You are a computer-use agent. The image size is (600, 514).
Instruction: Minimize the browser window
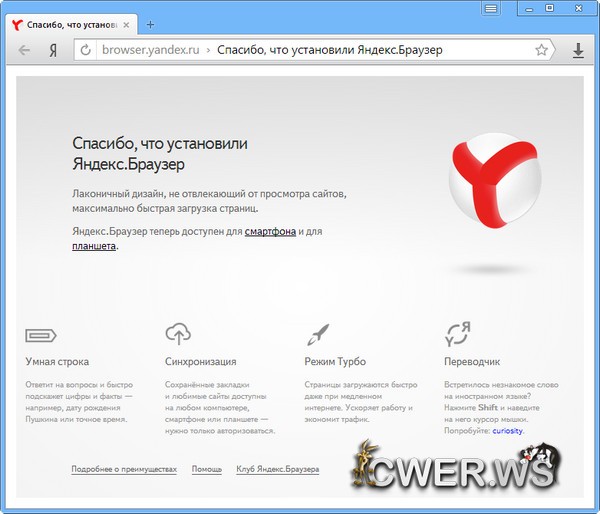tap(529, 9)
